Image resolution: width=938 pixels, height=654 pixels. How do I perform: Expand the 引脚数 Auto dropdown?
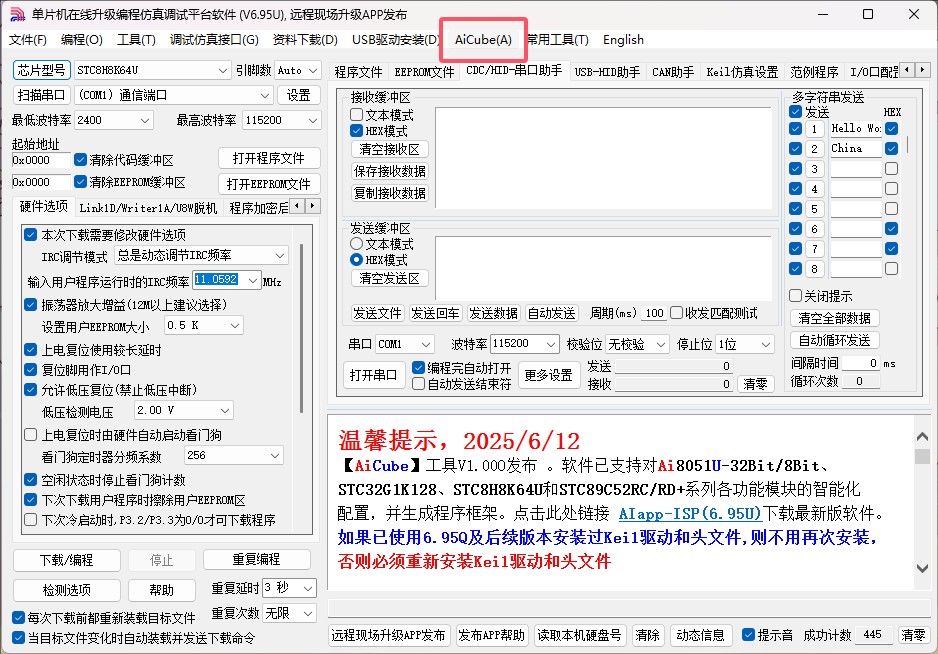pyautogui.click(x=313, y=71)
